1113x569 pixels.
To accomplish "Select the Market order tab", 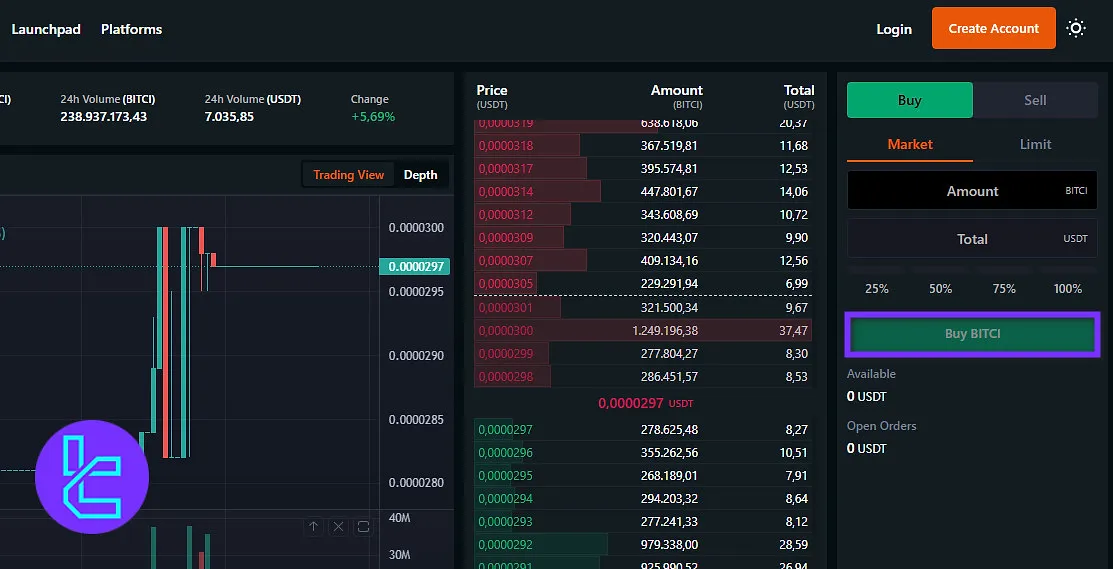I will click(x=909, y=144).
